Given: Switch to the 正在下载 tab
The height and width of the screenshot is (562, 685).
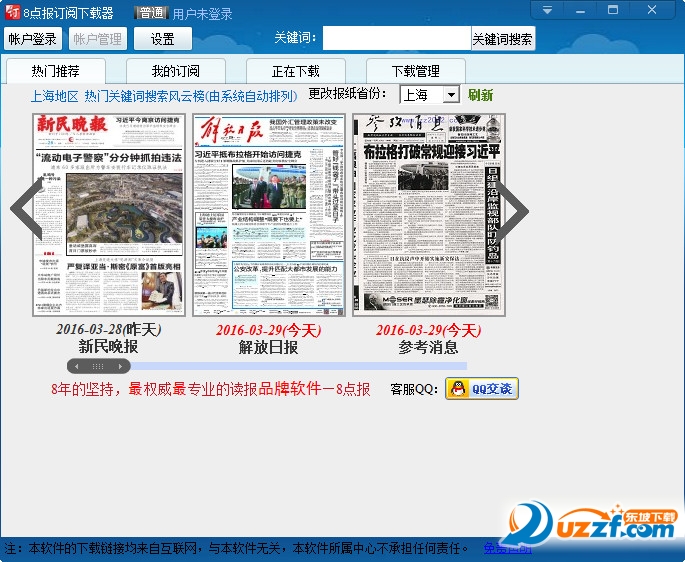Looking at the screenshot, I should coord(296,71).
